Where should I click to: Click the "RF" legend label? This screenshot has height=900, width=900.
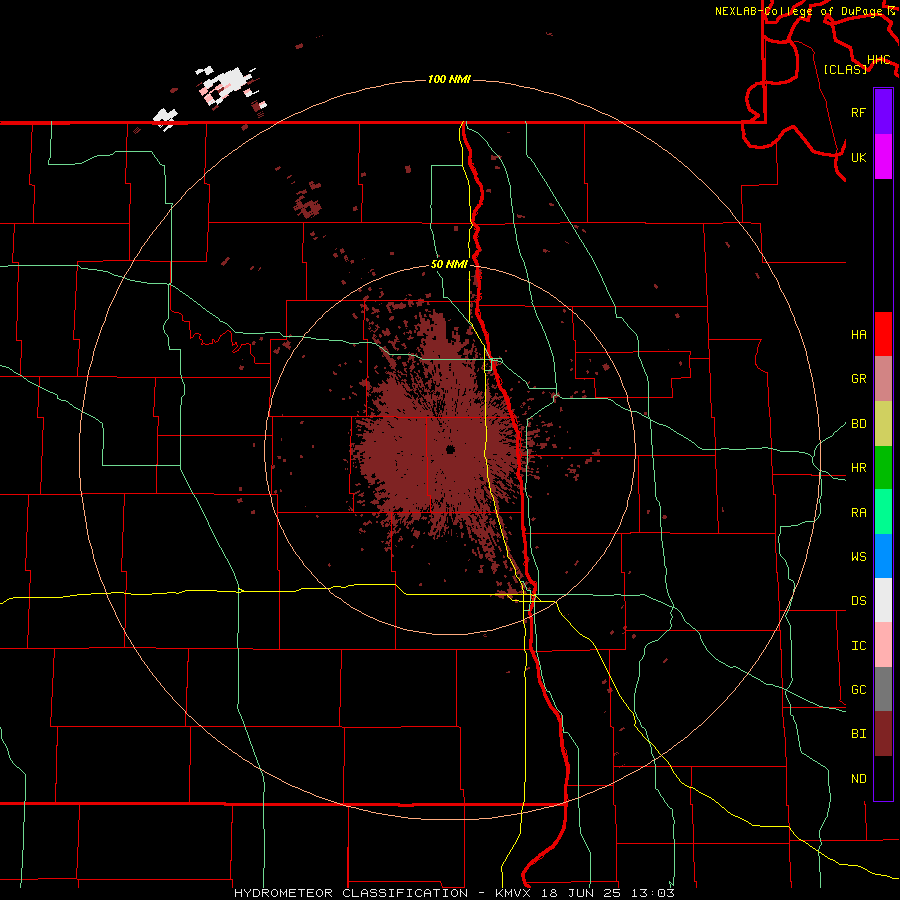858,112
